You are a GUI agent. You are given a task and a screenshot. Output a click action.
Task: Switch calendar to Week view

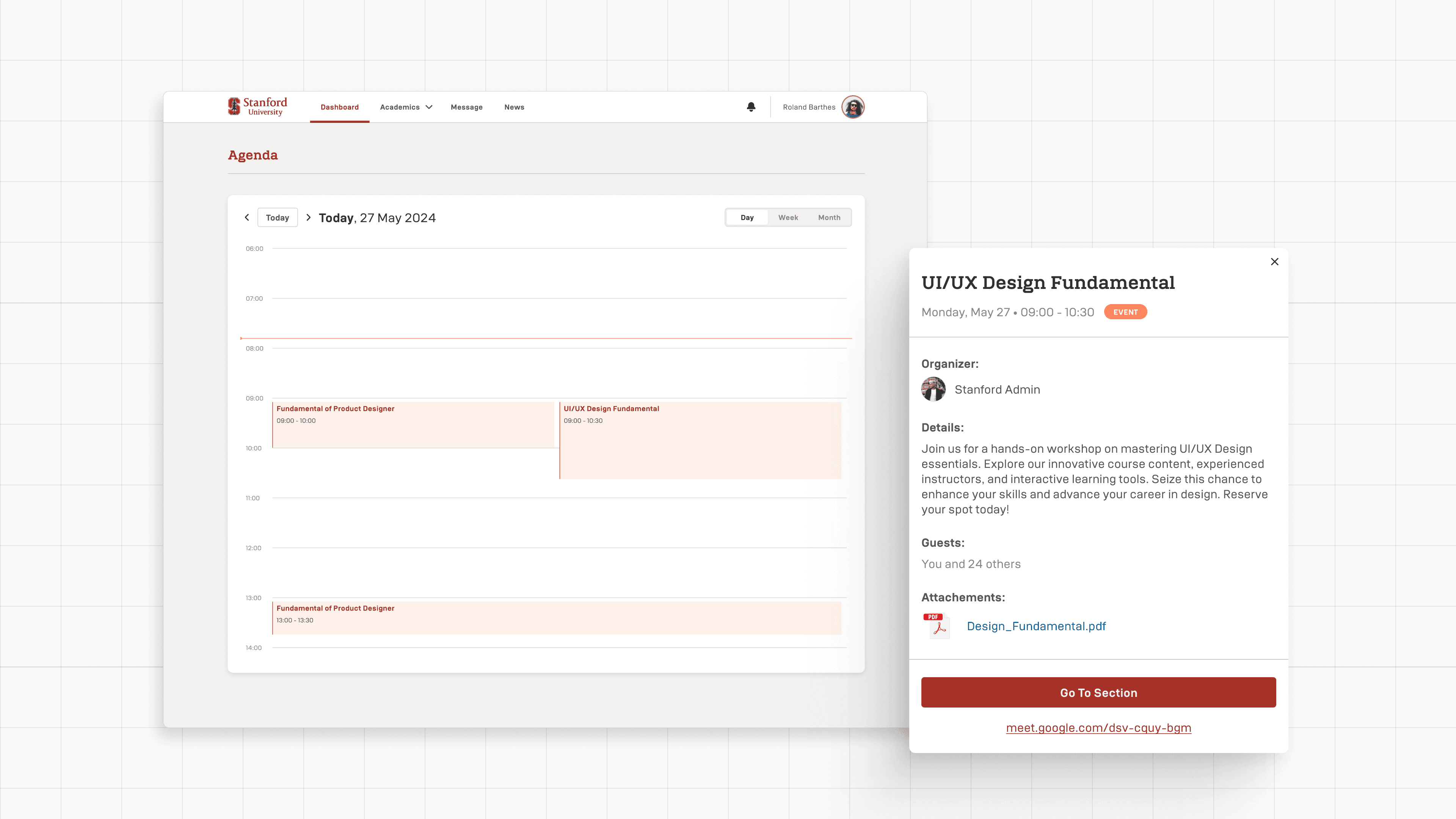pyautogui.click(x=788, y=218)
